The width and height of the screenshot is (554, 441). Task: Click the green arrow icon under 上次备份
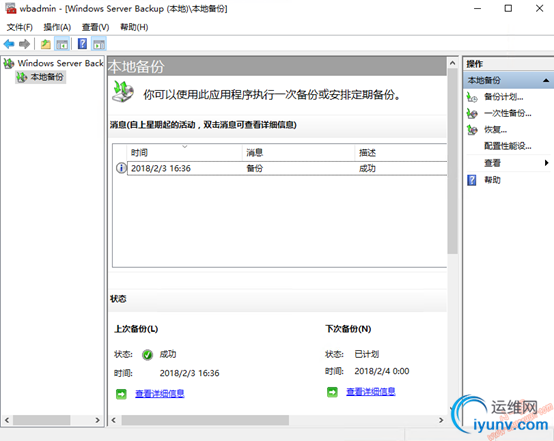pyautogui.click(x=121, y=394)
